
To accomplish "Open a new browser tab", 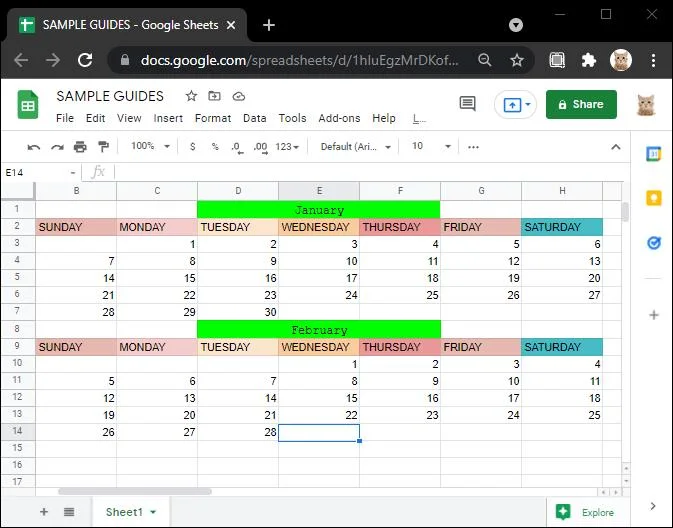I will coord(269,25).
